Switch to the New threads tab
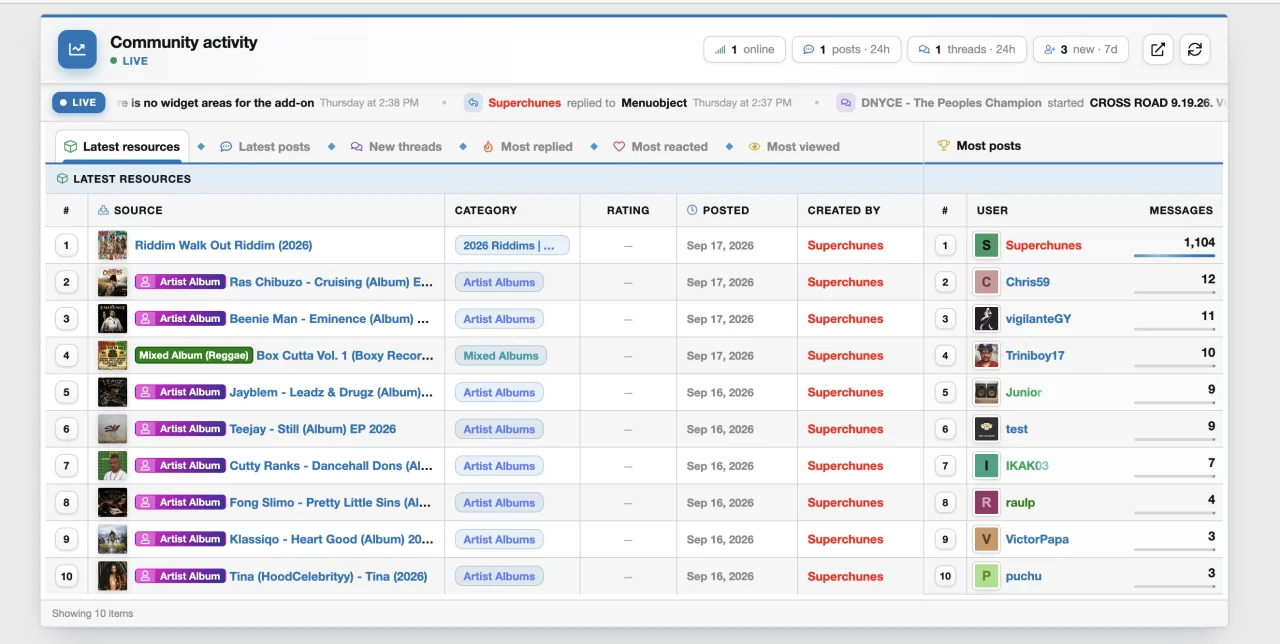This screenshot has width=1280, height=644. (396, 146)
